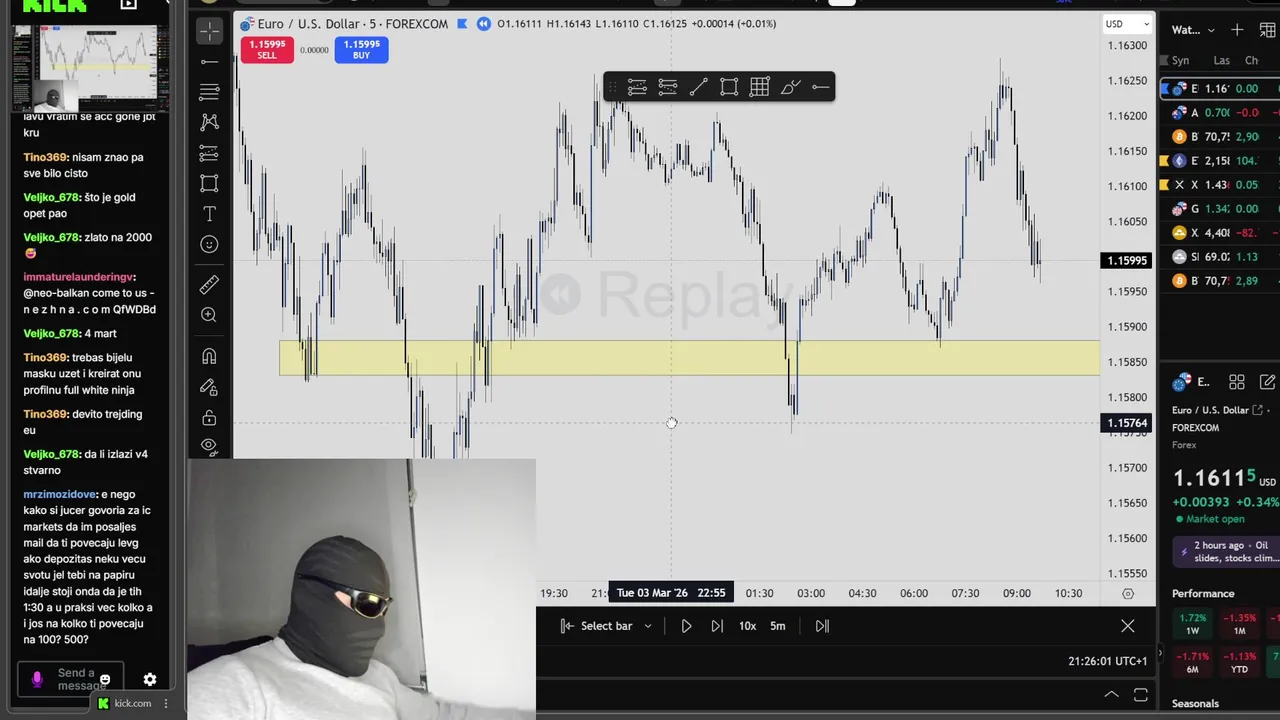The height and width of the screenshot is (720, 1280).
Task: Select trend line in floating favorites toolbar
Action: pos(698,88)
